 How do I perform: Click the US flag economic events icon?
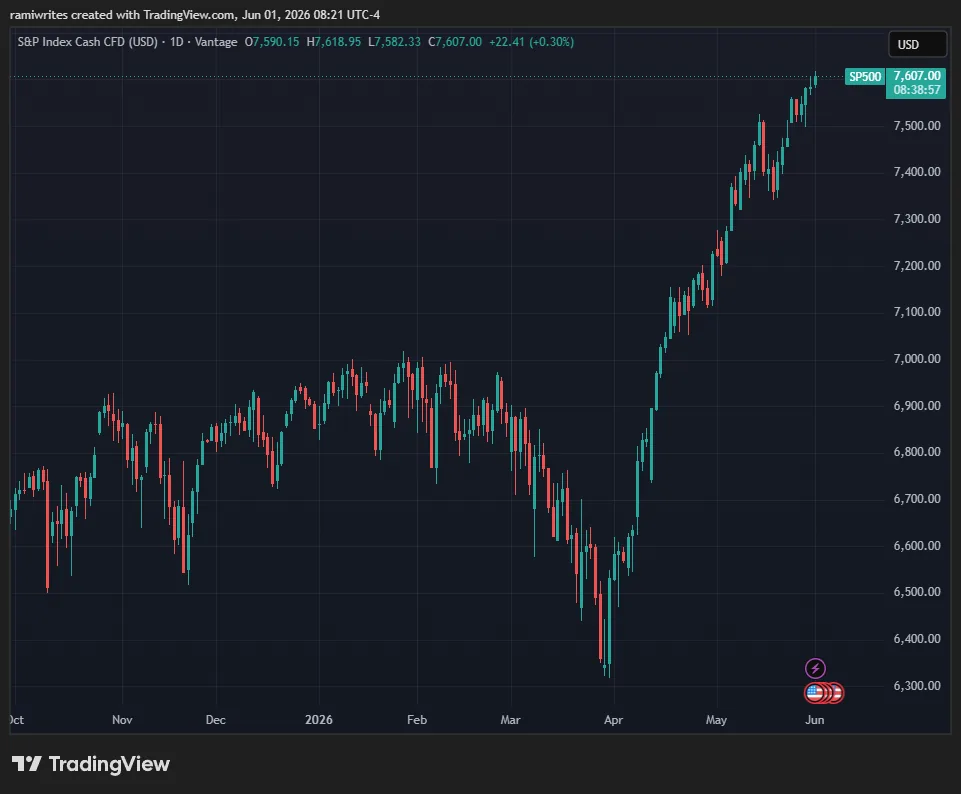pyautogui.click(x=816, y=693)
